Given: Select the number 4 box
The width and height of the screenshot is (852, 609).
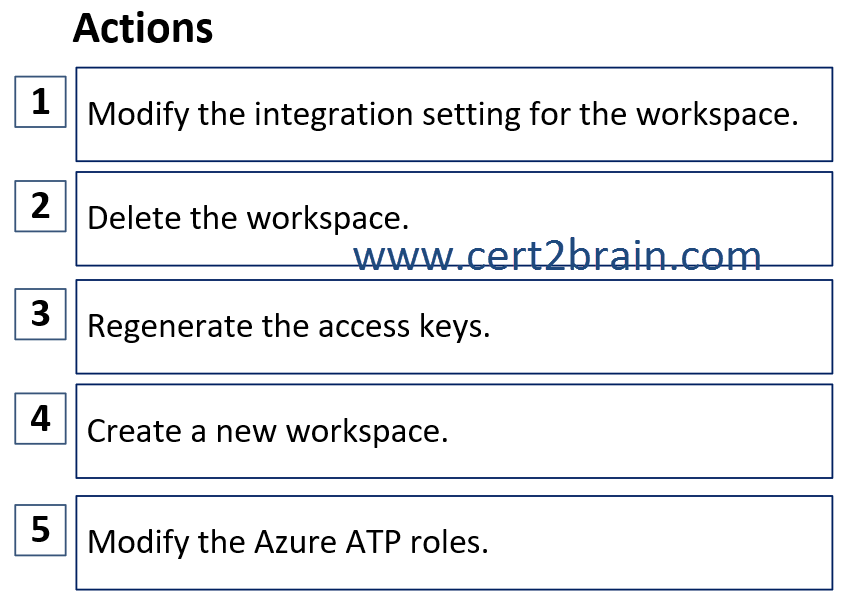Looking at the screenshot, I should (40, 418).
